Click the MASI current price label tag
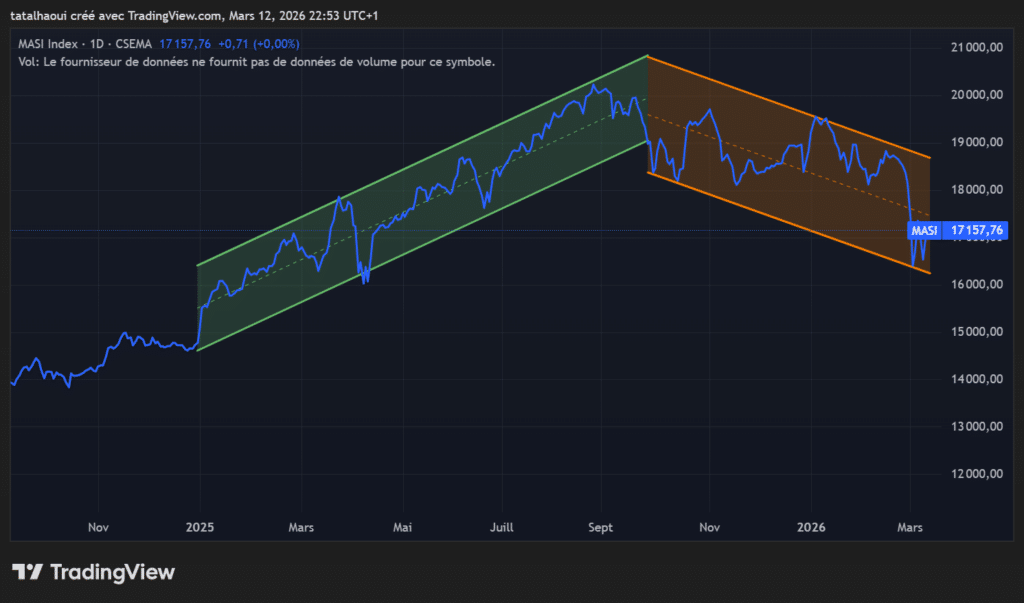This screenshot has height=603, width=1024. (924, 231)
